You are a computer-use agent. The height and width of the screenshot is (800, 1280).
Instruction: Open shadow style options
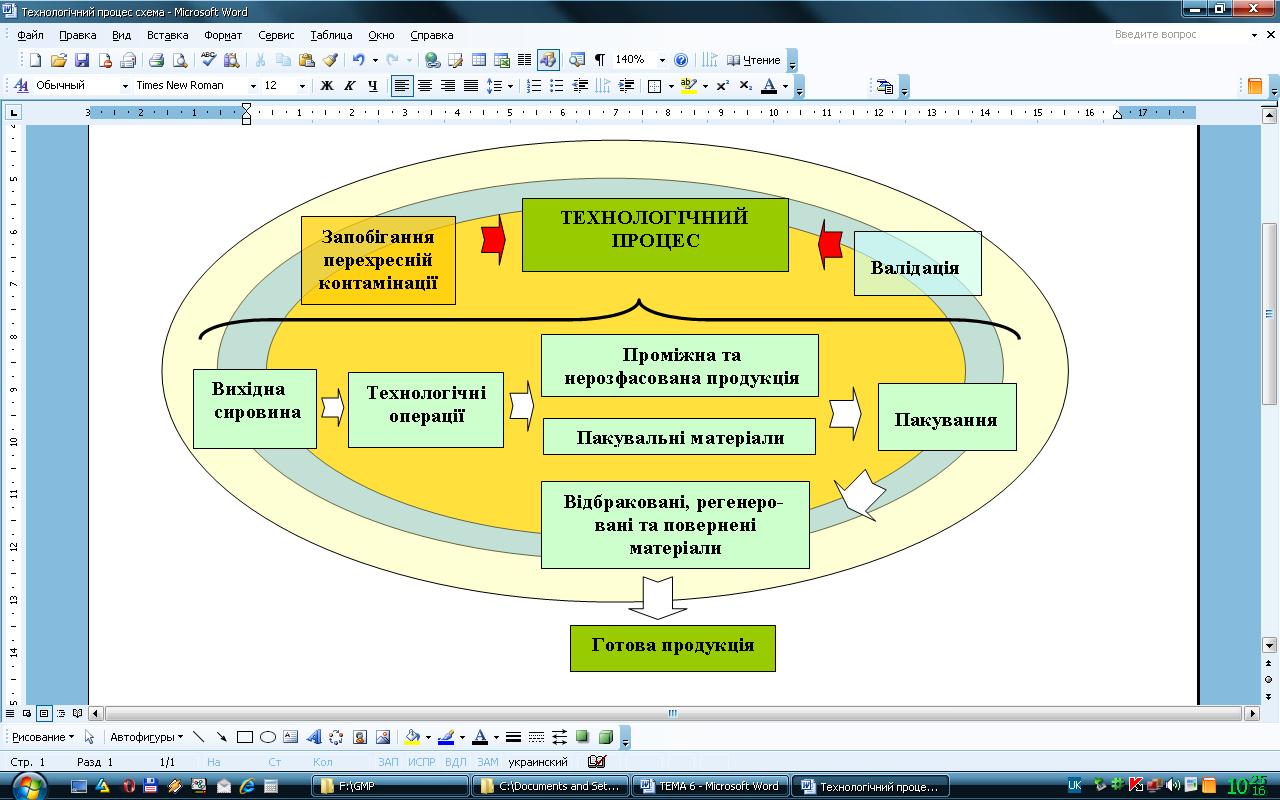(x=582, y=737)
